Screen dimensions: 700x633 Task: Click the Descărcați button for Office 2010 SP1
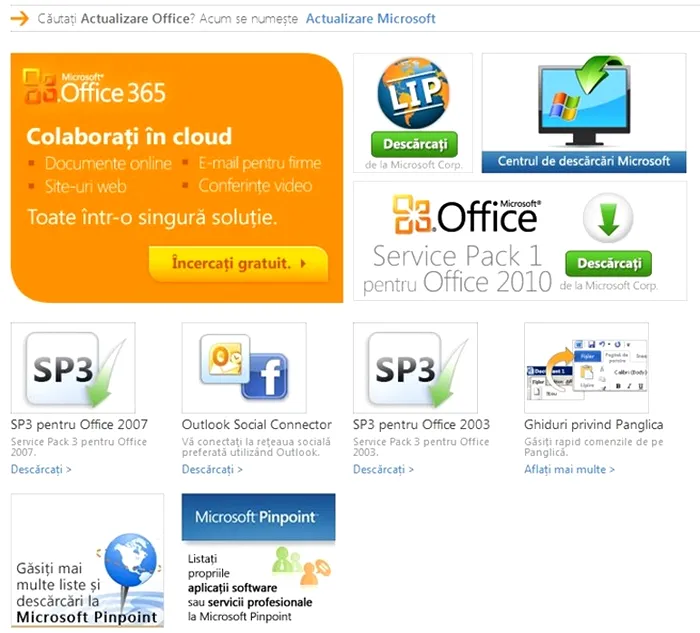click(x=608, y=263)
